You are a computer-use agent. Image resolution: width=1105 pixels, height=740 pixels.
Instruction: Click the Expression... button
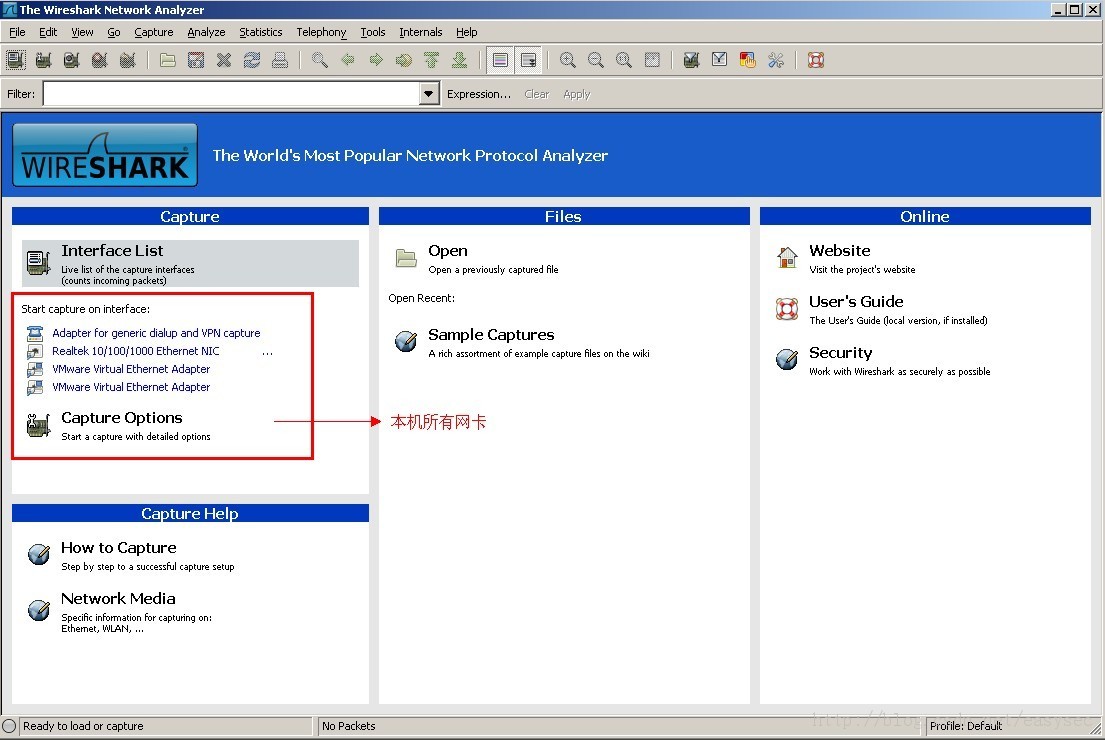click(478, 94)
